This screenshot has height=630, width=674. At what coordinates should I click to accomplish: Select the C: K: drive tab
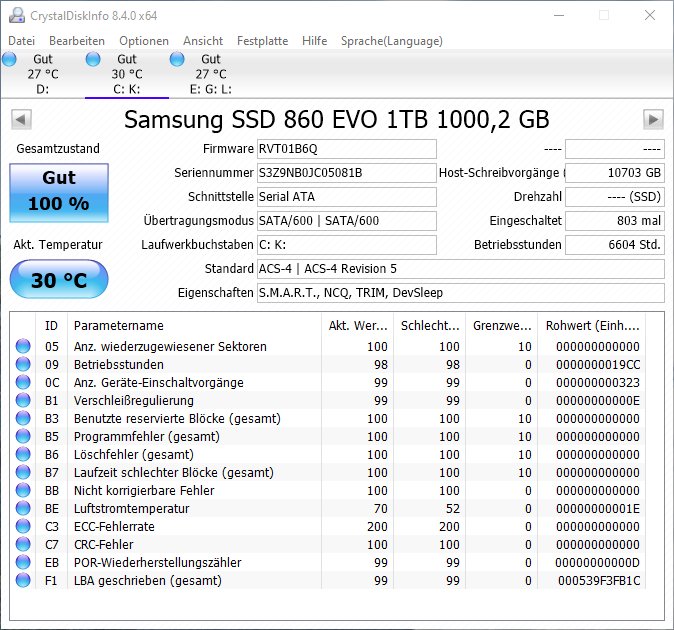point(127,74)
